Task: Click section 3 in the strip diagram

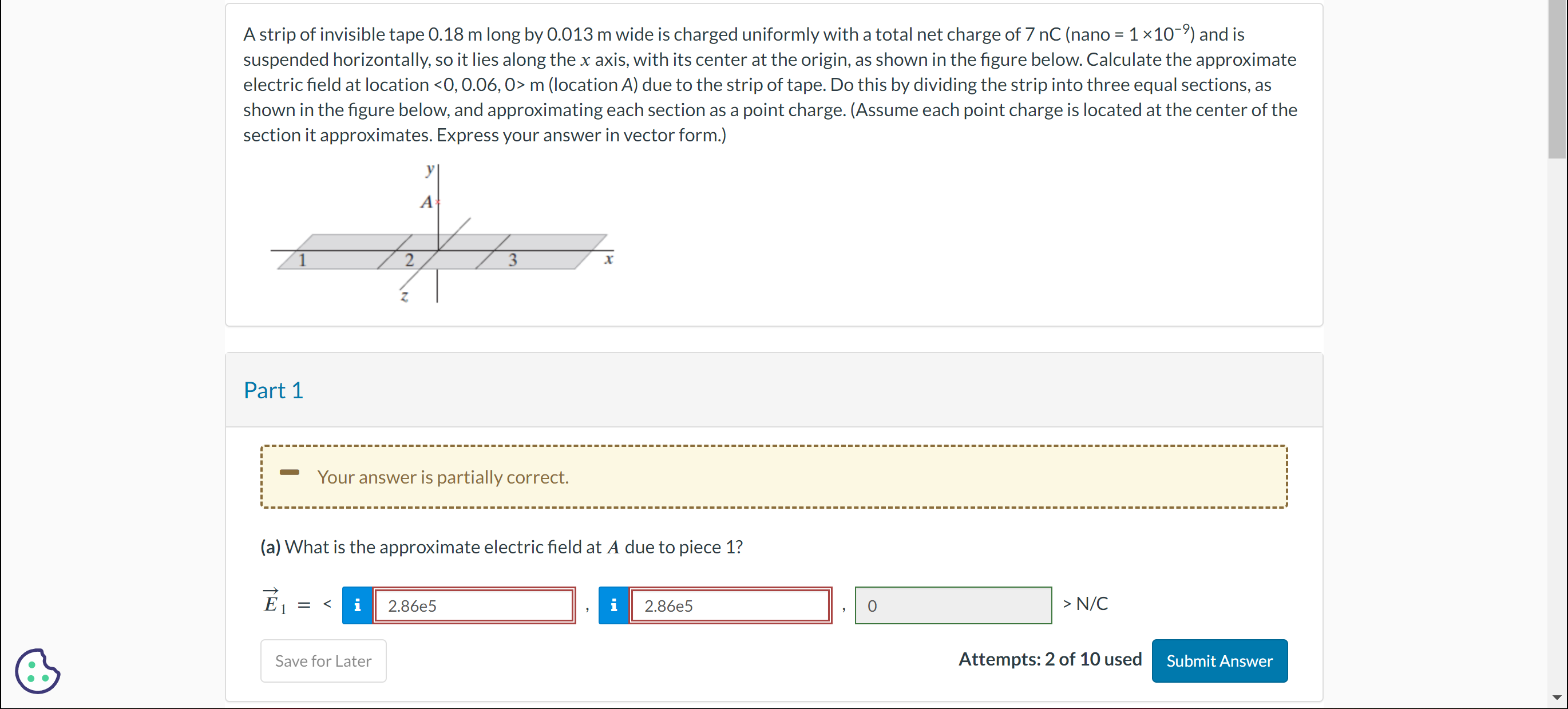Action: (513, 259)
